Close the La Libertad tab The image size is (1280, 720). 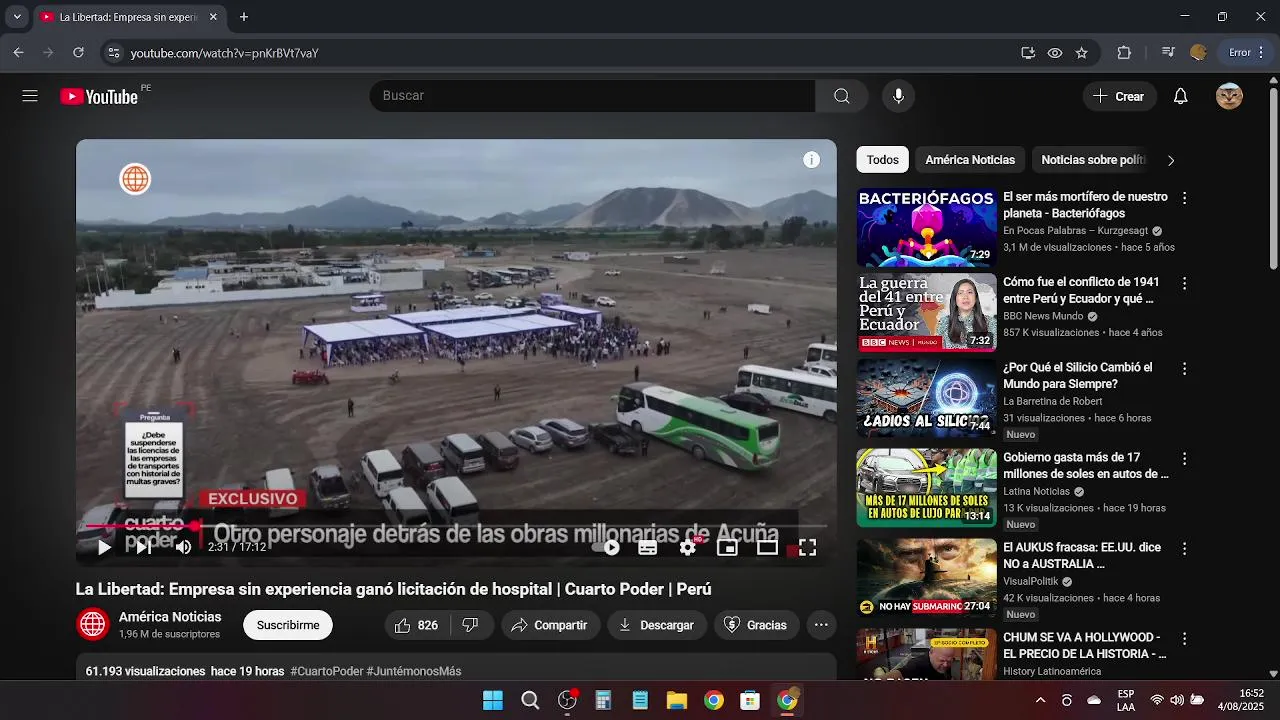213,17
